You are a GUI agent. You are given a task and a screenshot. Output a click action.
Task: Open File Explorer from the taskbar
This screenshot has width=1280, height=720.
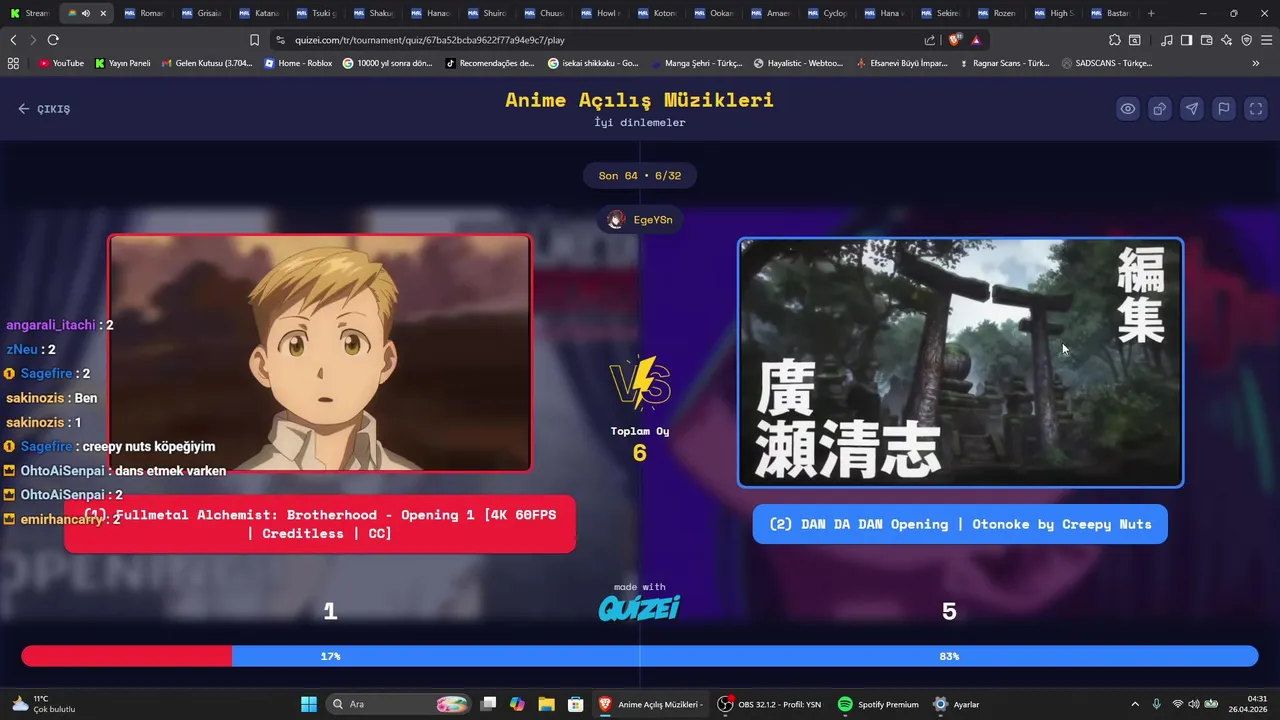tap(546, 704)
